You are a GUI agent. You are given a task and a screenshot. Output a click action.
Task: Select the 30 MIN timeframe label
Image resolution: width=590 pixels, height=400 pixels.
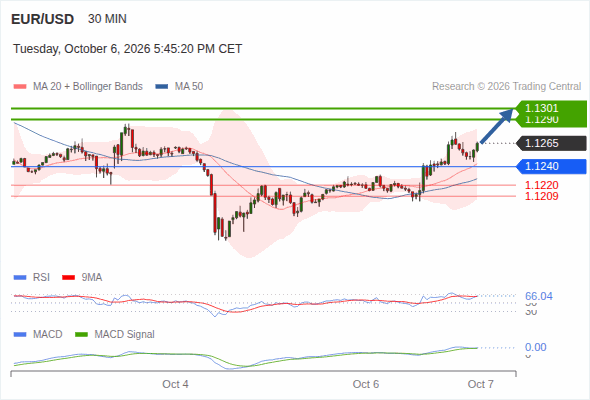click(x=107, y=19)
